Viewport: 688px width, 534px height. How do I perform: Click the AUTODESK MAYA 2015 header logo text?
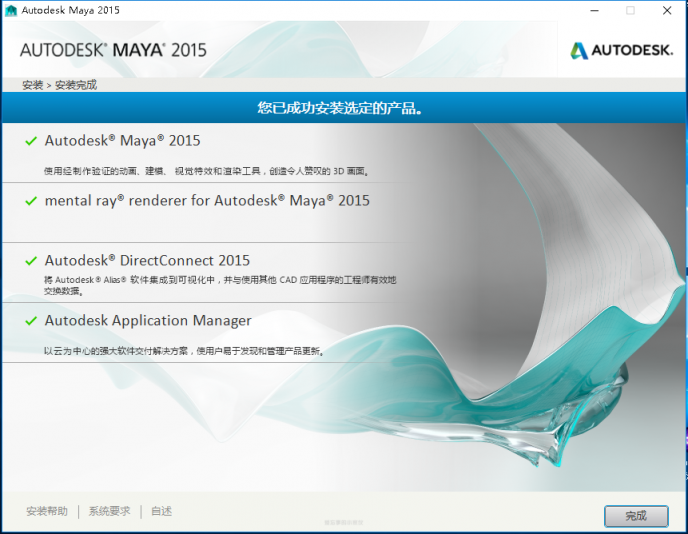(x=113, y=50)
